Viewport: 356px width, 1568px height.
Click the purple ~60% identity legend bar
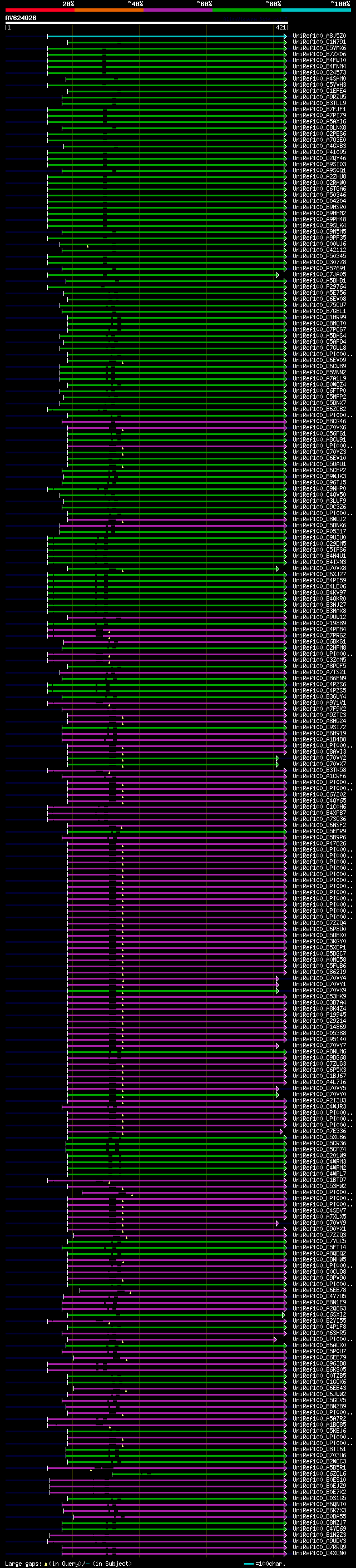(x=177, y=10)
